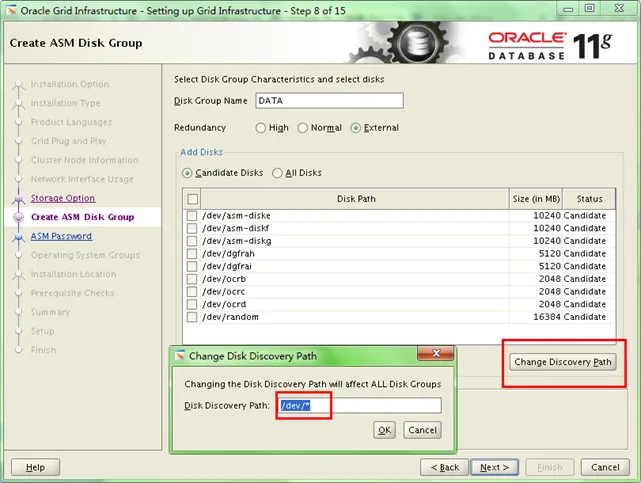The image size is (641, 483).
Task: Check the box for /dev/asm-diske
Action: [192, 216]
